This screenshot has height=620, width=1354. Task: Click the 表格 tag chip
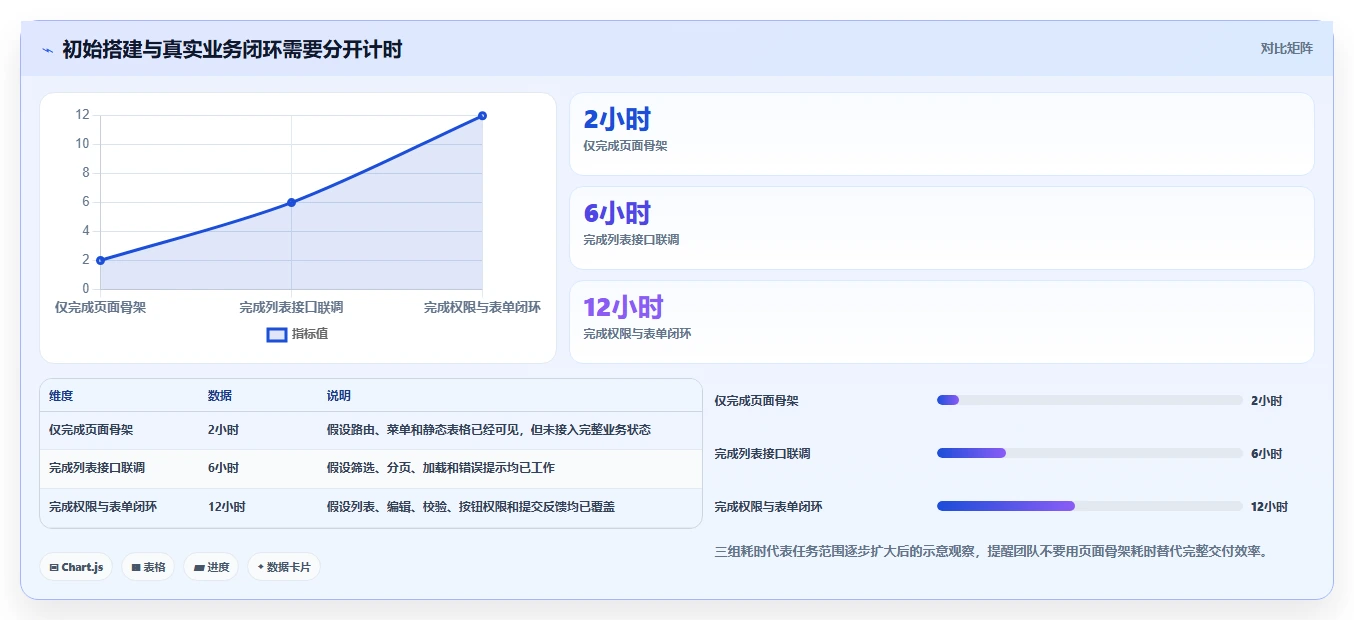148,567
